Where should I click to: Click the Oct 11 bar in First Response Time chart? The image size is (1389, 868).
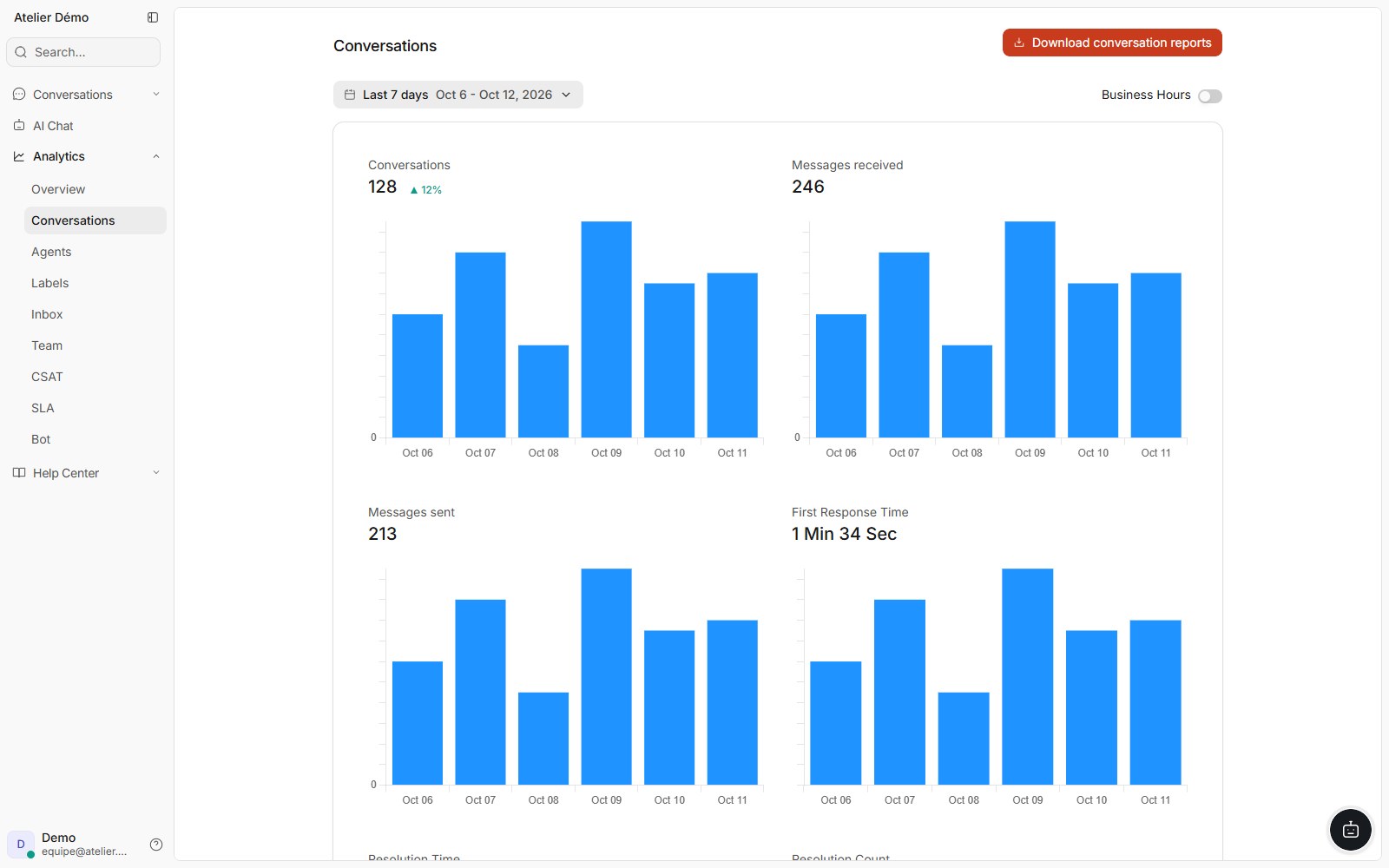coord(1155,702)
